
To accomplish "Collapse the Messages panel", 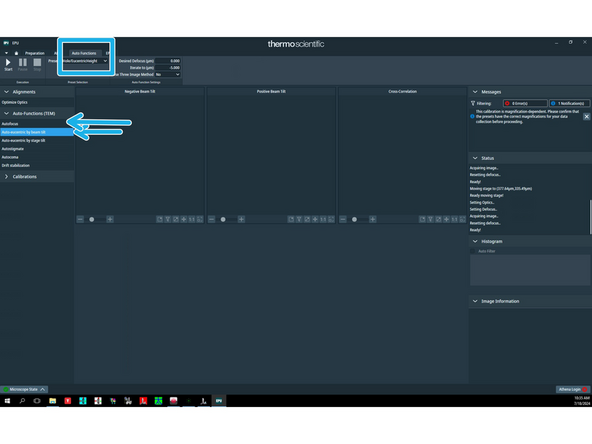I will 475,92.
